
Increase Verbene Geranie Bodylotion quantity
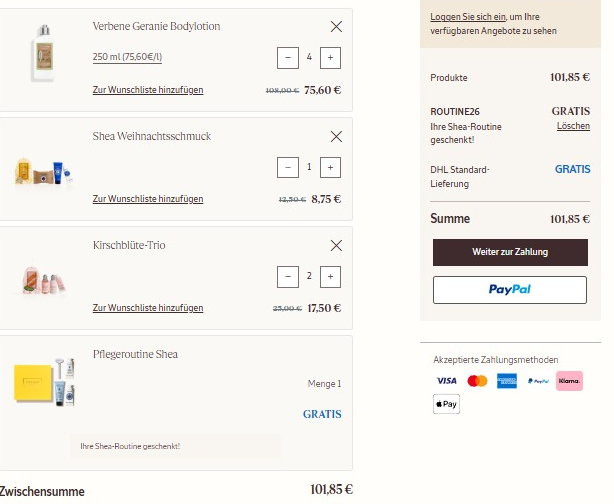click(332, 57)
